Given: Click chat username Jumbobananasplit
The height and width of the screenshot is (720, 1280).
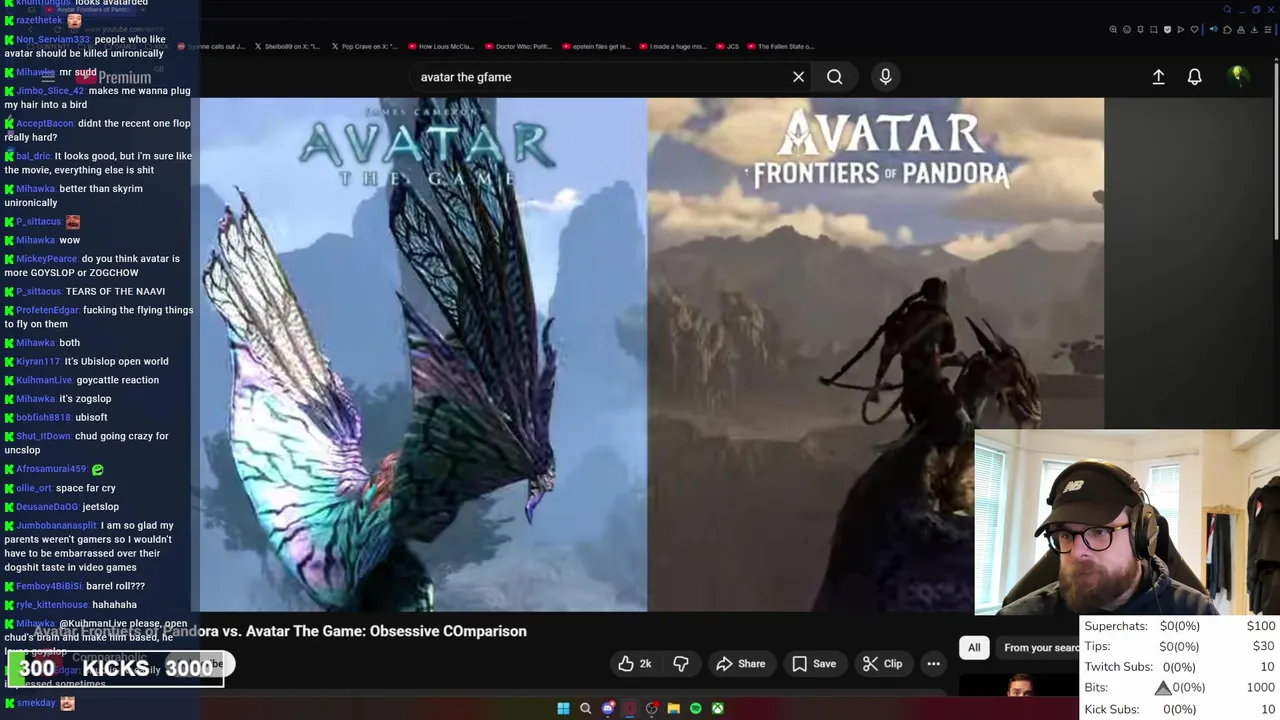Looking at the screenshot, I should (56, 525).
